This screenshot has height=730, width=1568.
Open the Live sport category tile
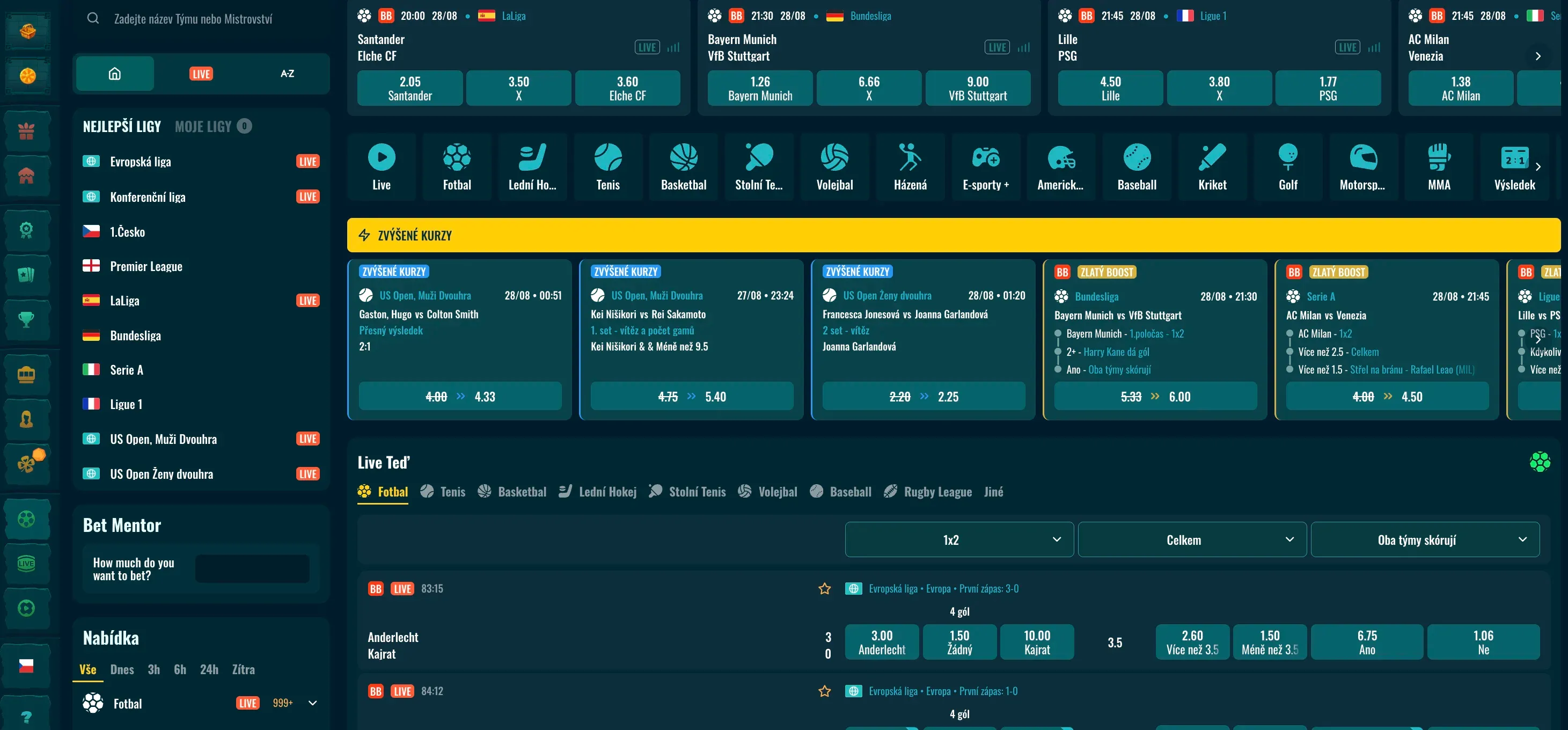pos(382,167)
